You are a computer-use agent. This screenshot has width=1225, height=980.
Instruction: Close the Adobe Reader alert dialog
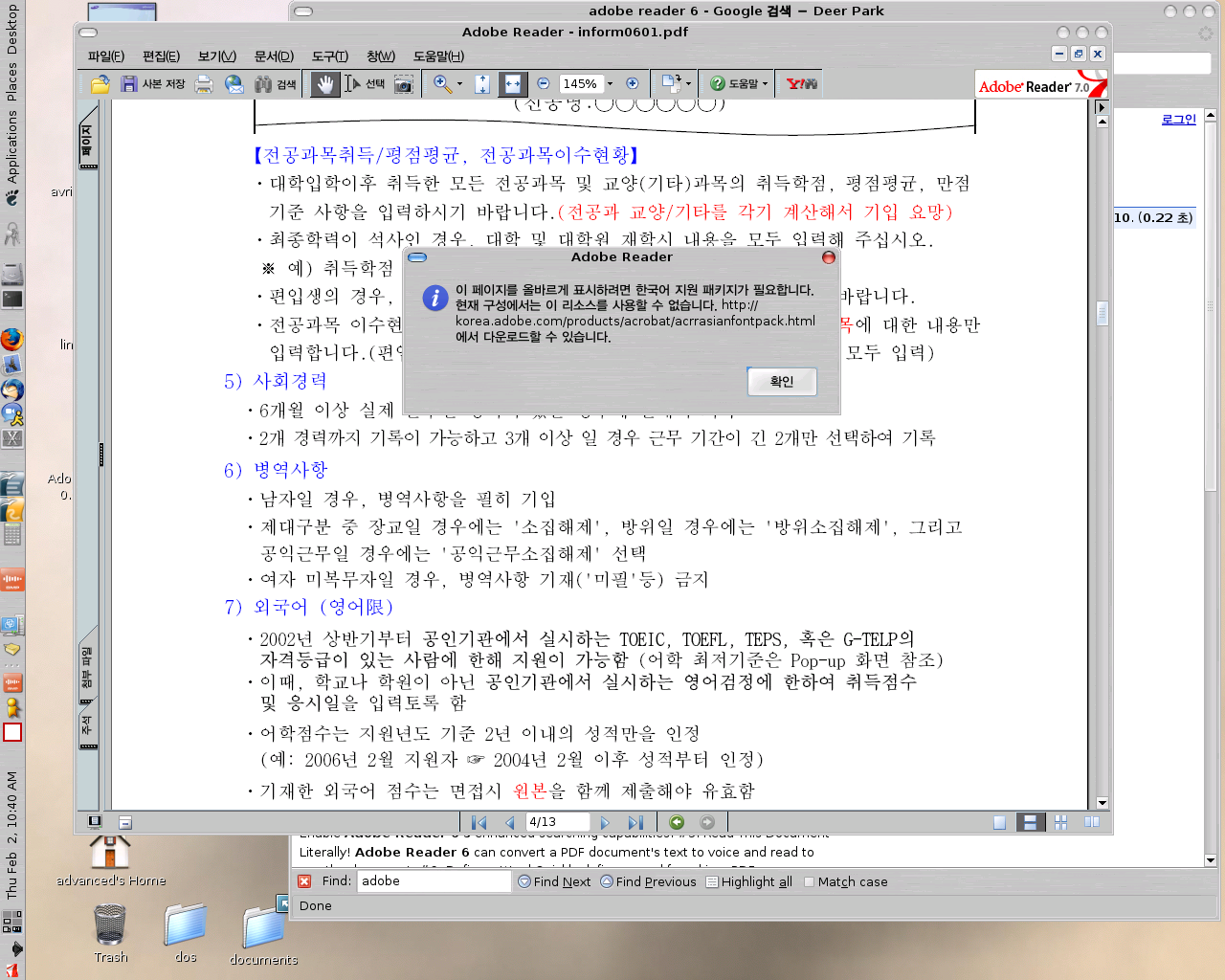coord(829,257)
